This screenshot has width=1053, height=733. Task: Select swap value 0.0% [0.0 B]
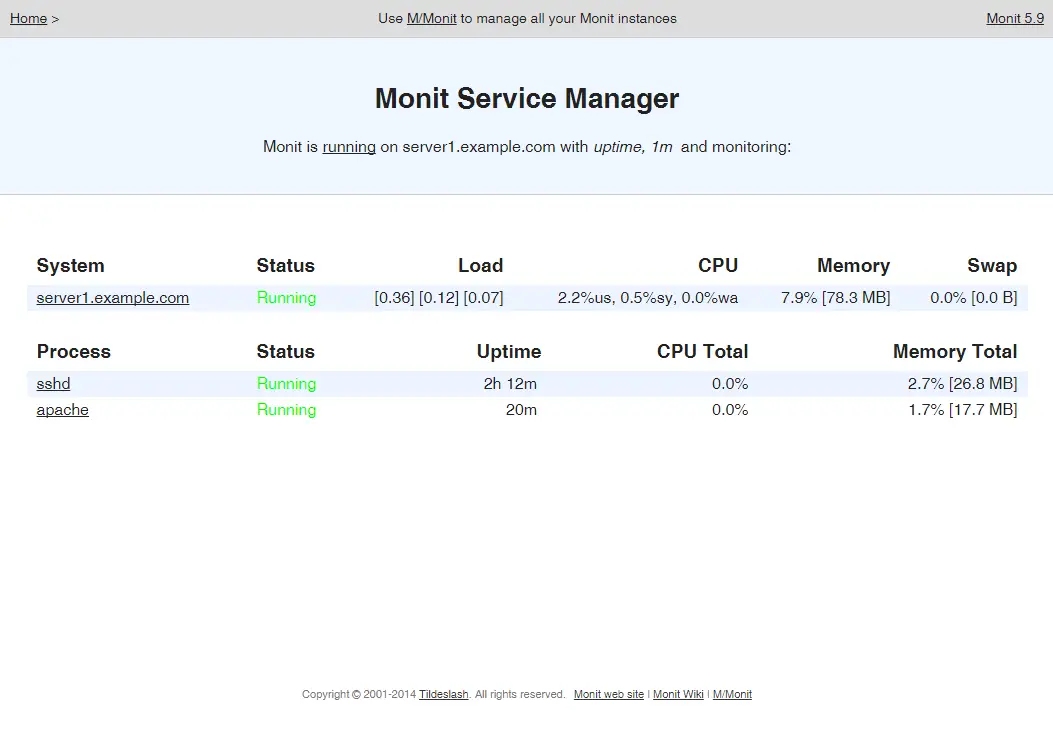tap(974, 298)
